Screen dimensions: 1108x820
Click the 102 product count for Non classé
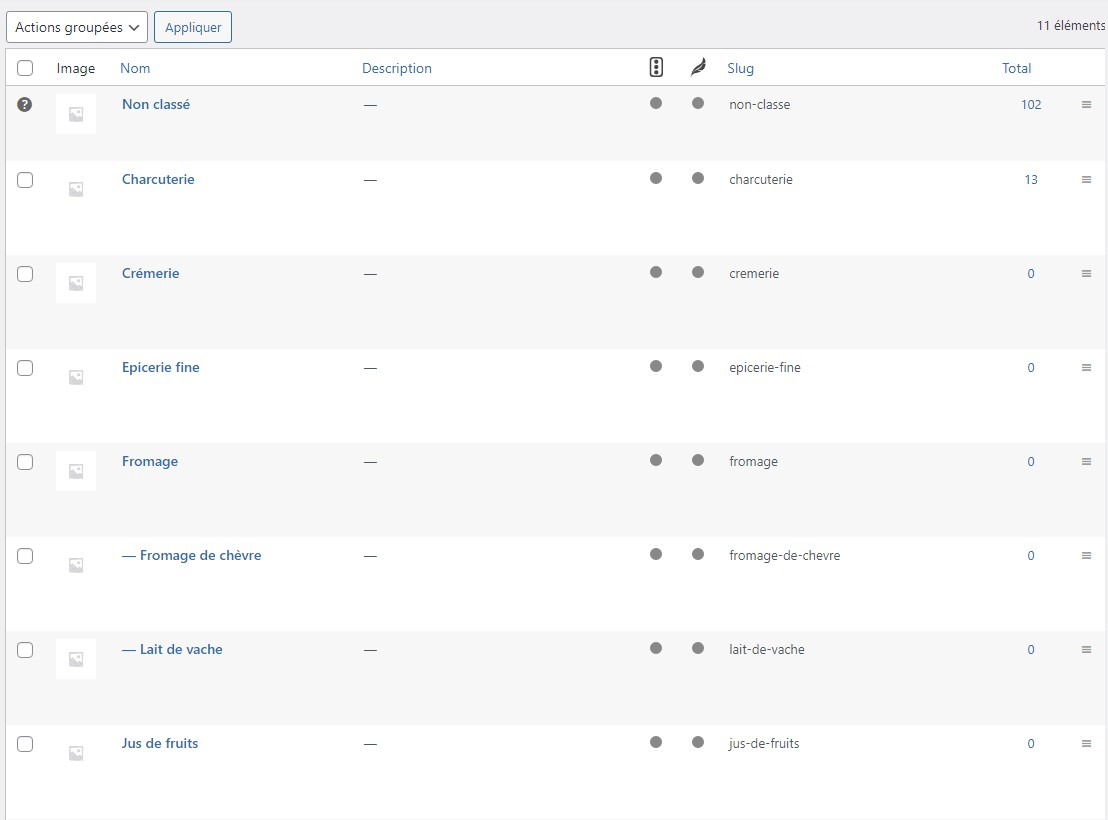pyautogui.click(x=1031, y=105)
